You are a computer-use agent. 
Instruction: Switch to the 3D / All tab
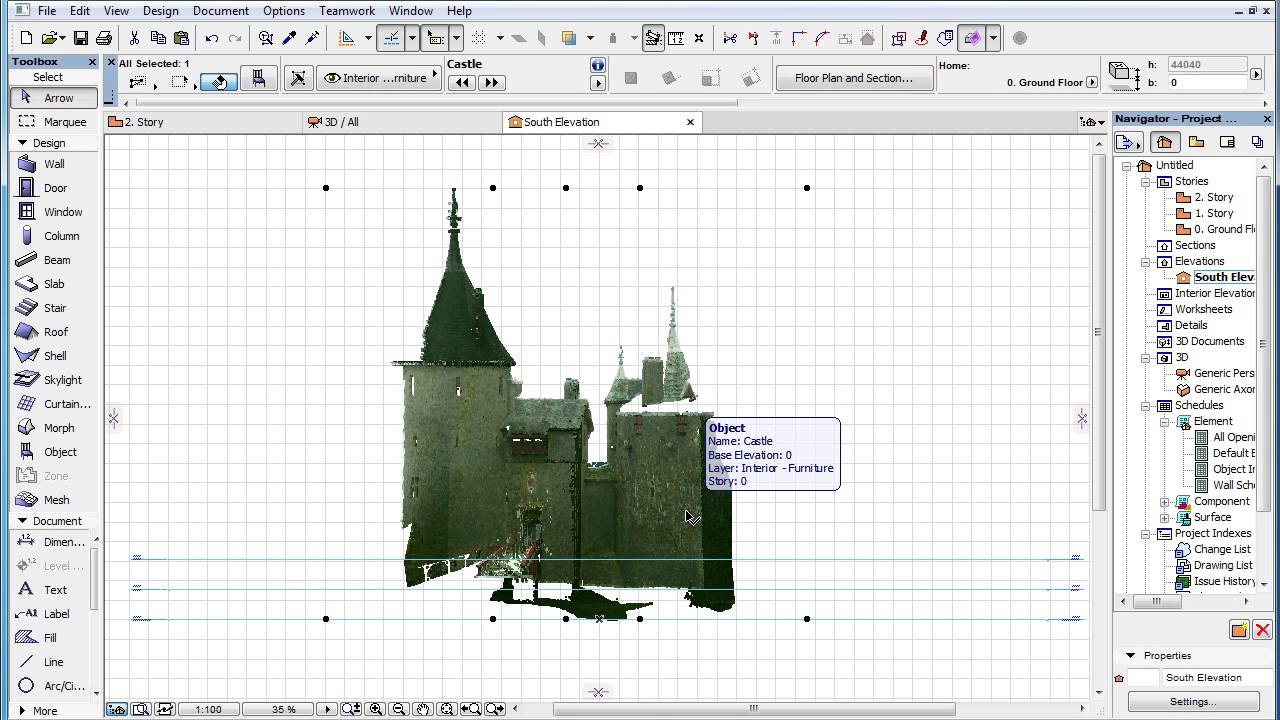click(x=340, y=122)
